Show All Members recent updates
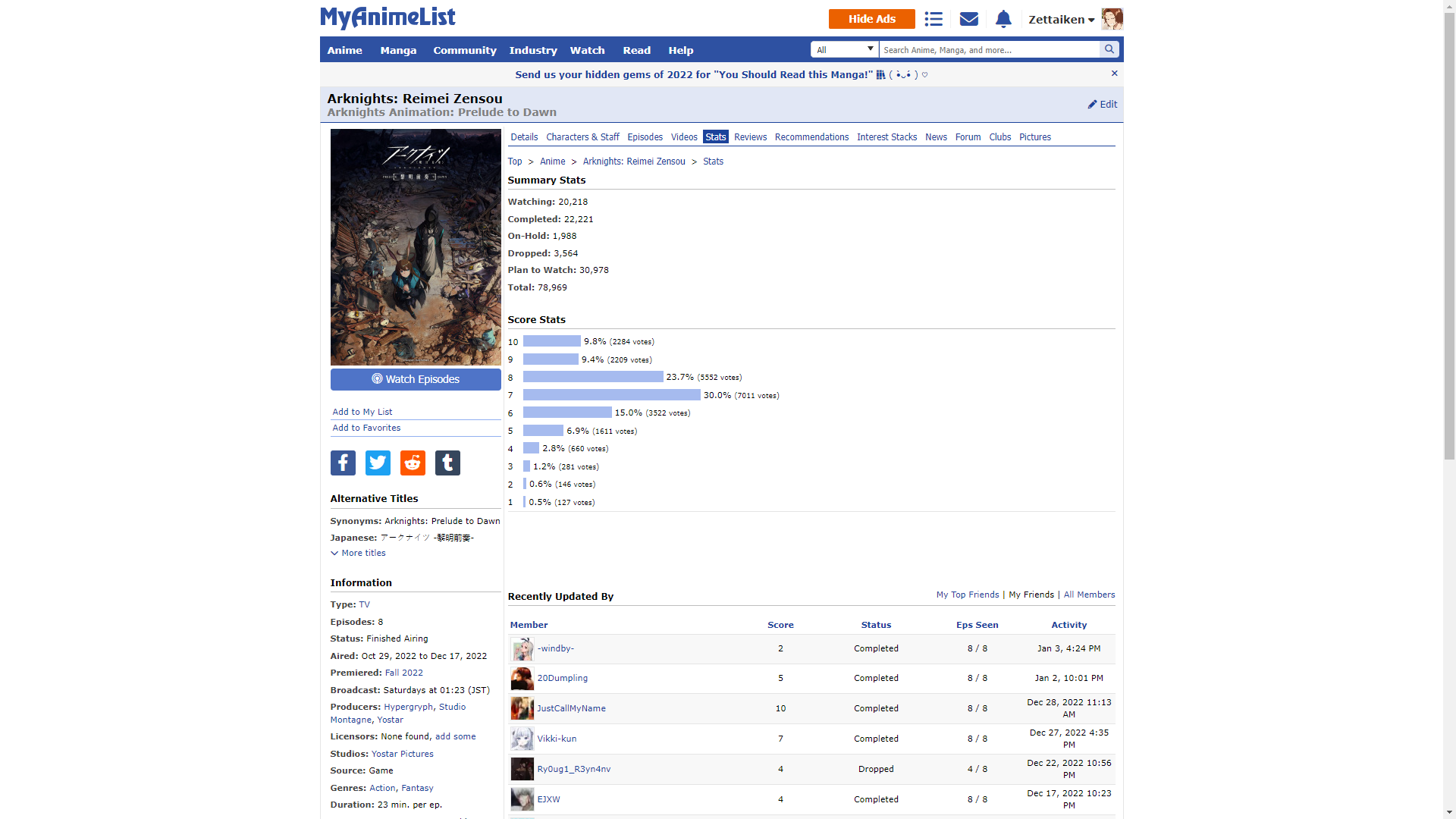Image resolution: width=1456 pixels, height=819 pixels. (x=1089, y=595)
